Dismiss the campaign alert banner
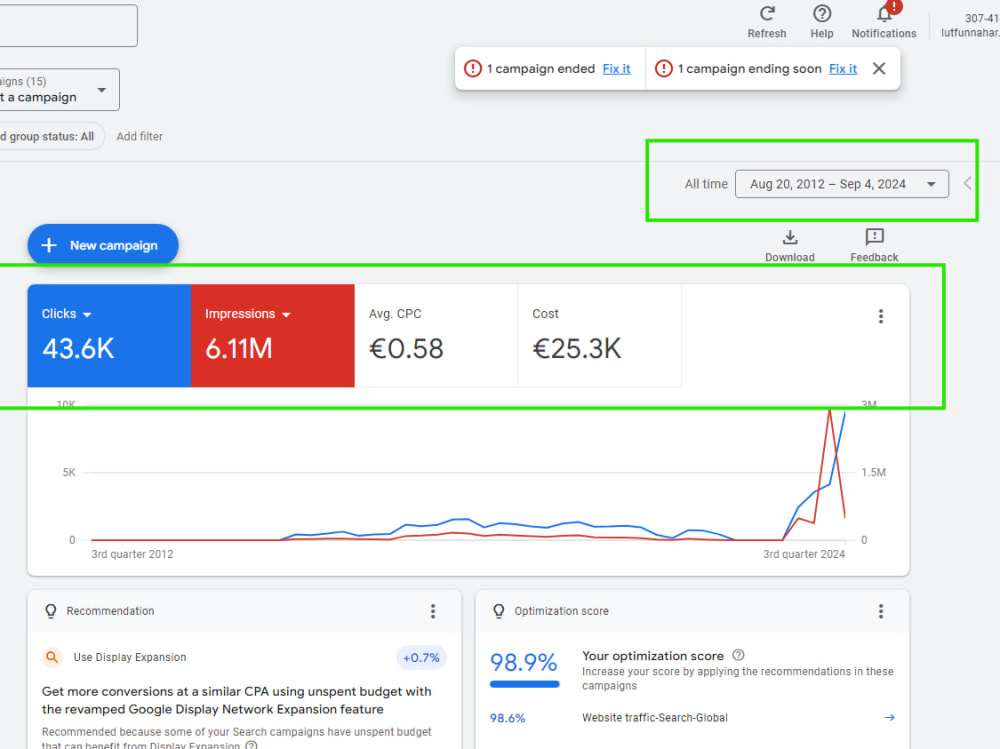Image resolution: width=1000 pixels, height=749 pixels. click(879, 68)
